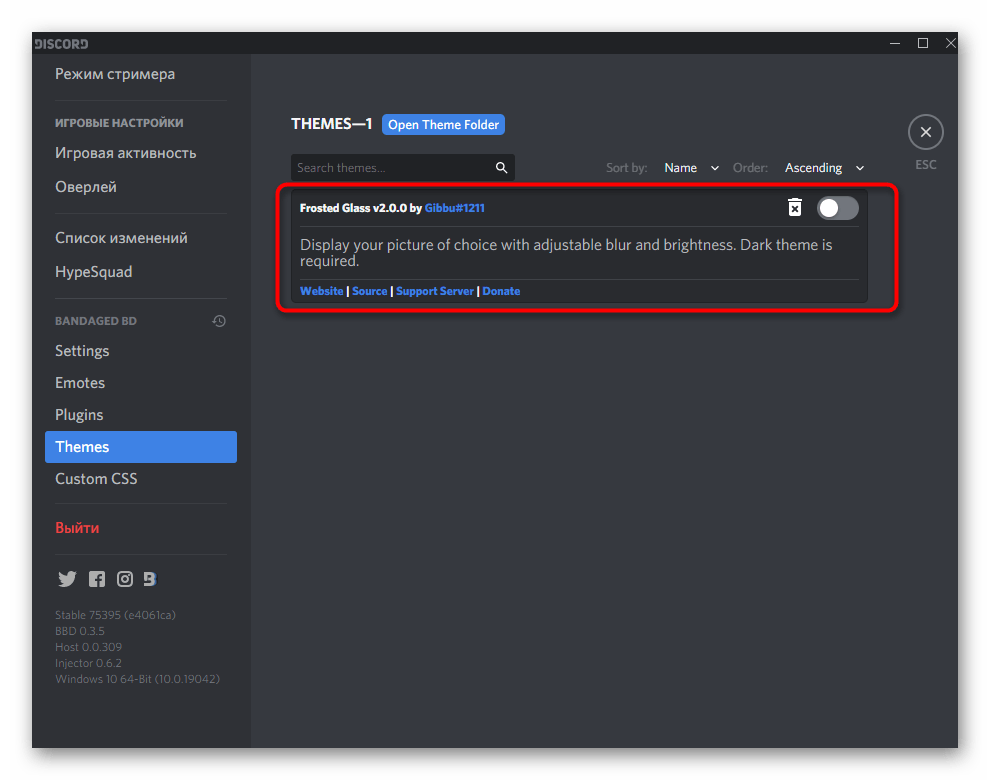Click the search magnifier icon

click(x=501, y=167)
